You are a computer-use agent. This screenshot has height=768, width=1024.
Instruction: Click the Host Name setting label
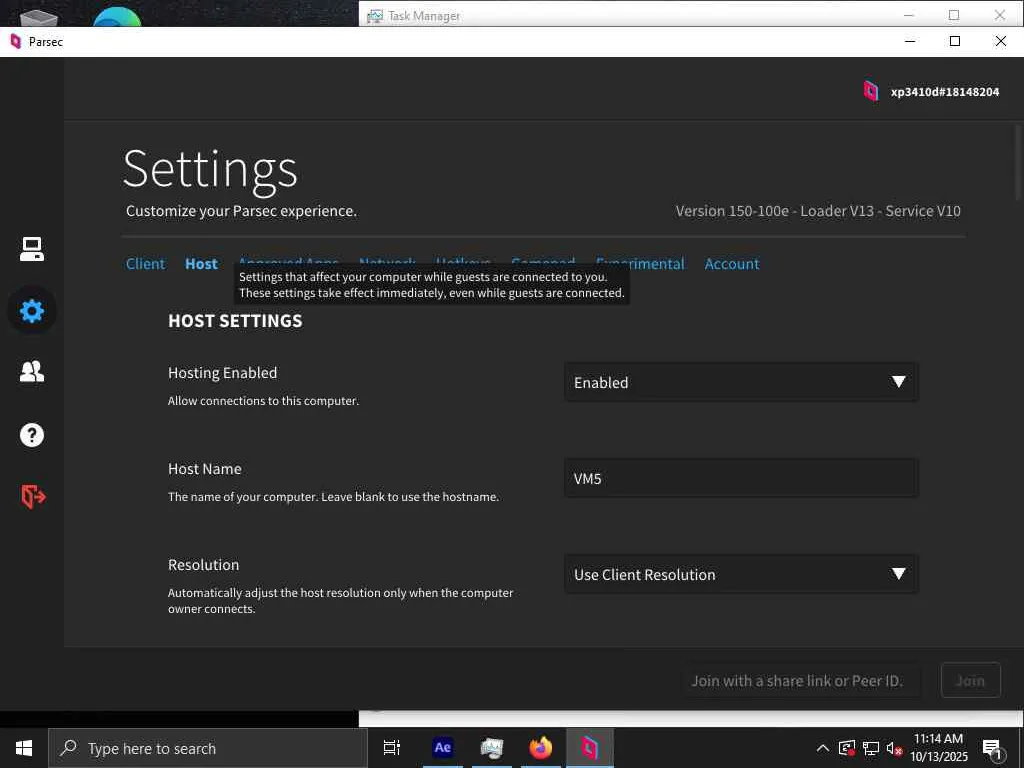point(205,469)
